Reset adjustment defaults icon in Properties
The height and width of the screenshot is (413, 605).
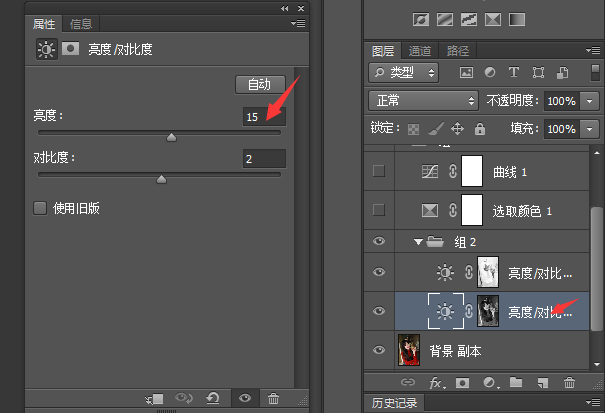[213, 398]
